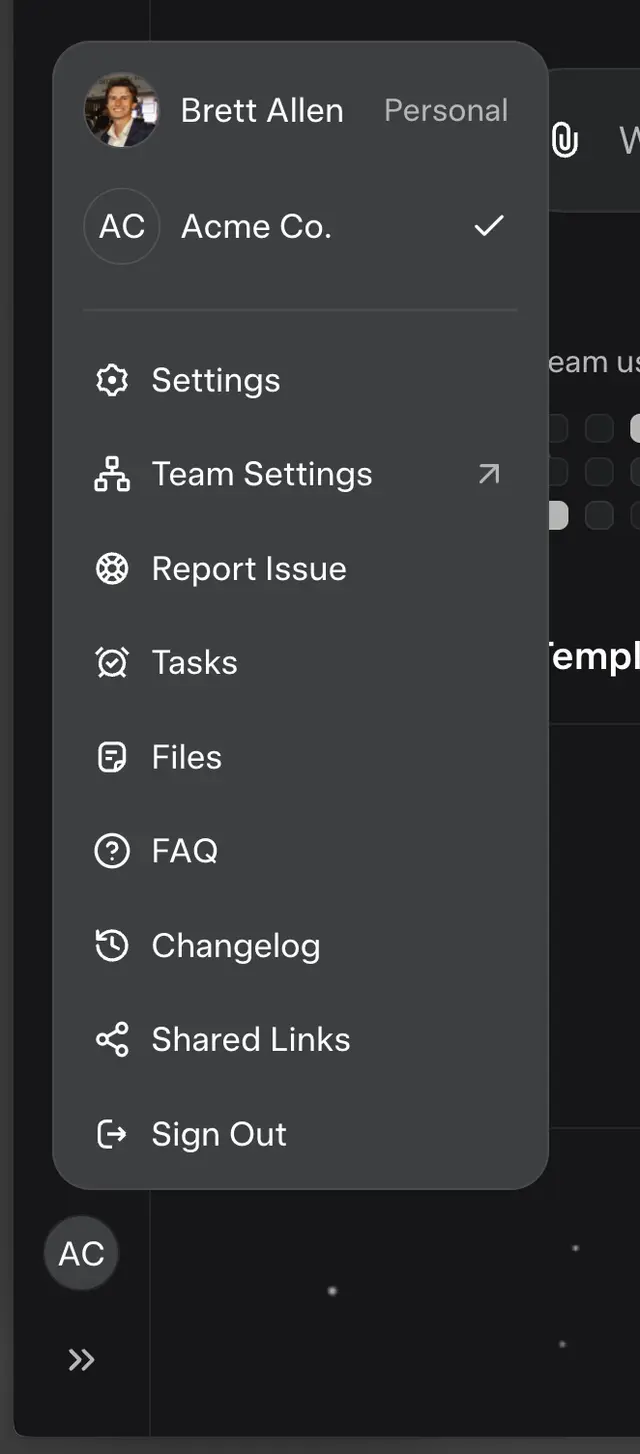The image size is (640, 1454).
Task: Click the Report Issue lifebuoy icon
Action: click(112, 568)
